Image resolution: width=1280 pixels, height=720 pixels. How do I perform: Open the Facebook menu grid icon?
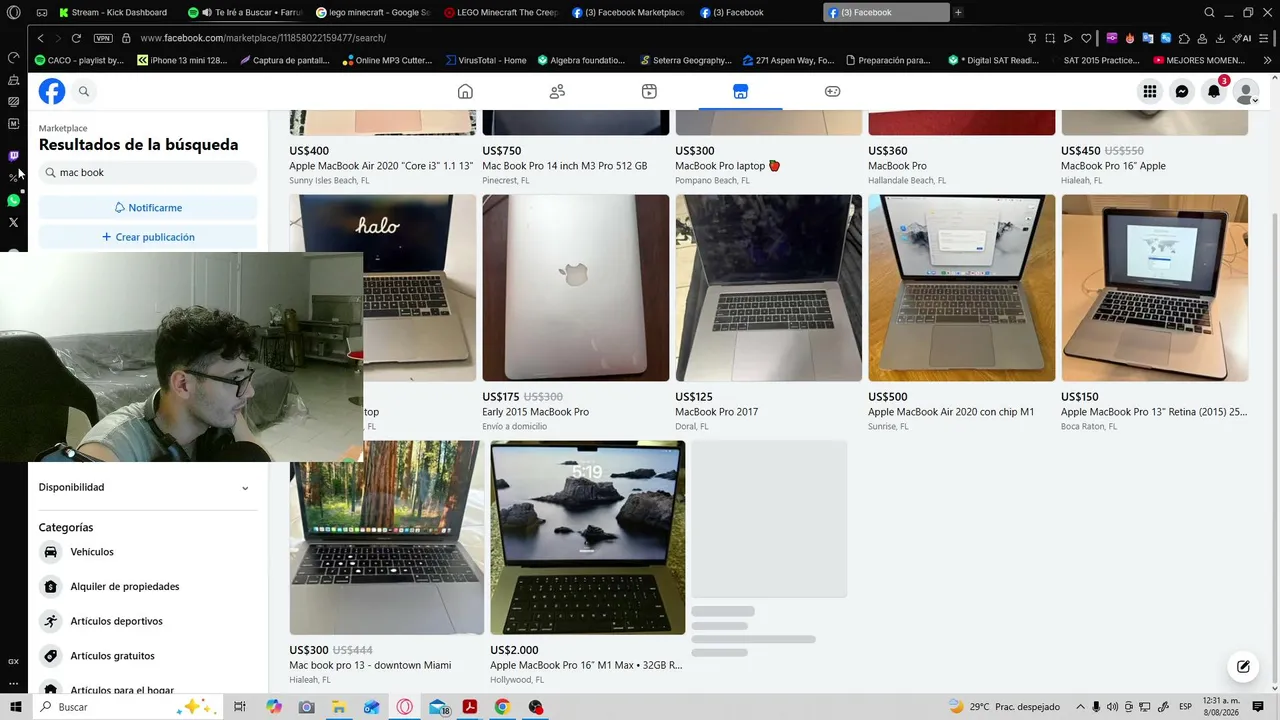point(1150,91)
